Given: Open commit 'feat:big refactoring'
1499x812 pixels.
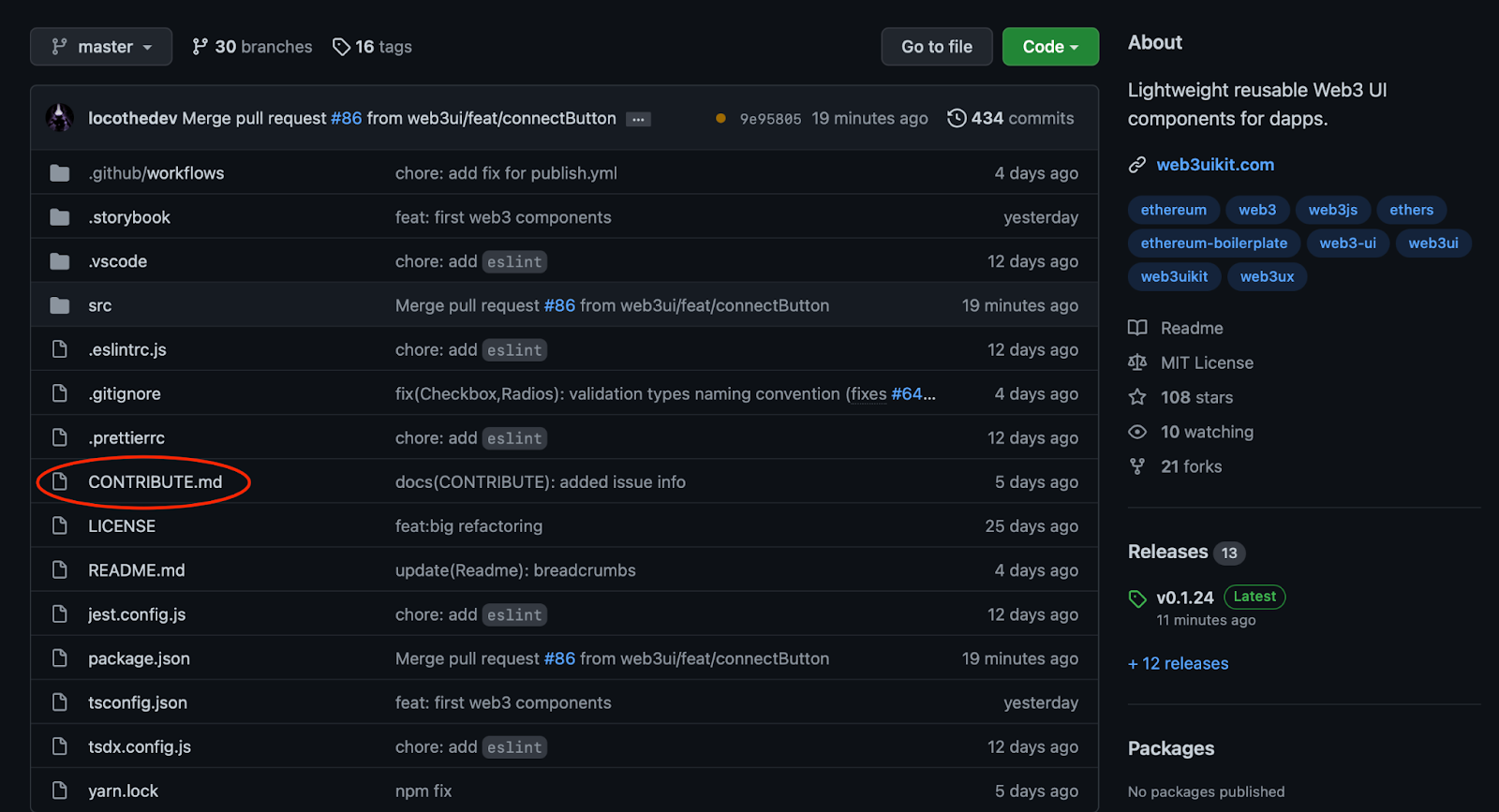Looking at the screenshot, I should coord(468,526).
